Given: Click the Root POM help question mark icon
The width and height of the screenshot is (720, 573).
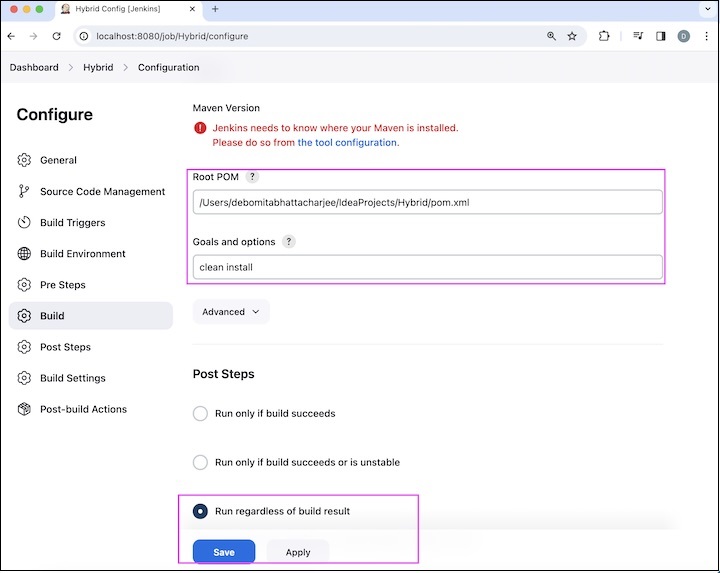Looking at the screenshot, I should tap(252, 177).
